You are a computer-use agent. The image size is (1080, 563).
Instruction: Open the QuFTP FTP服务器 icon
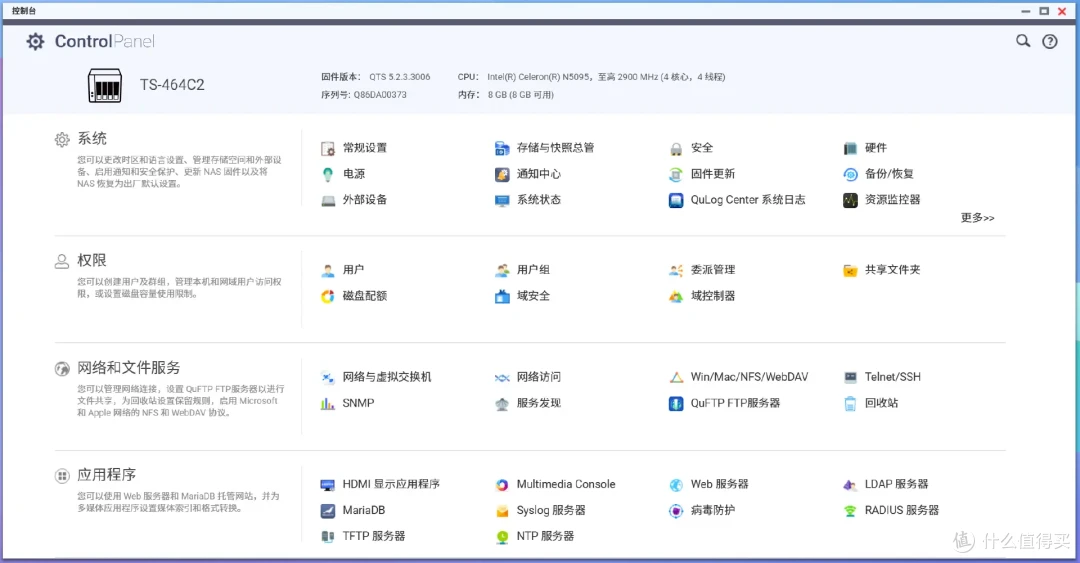pos(676,403)
